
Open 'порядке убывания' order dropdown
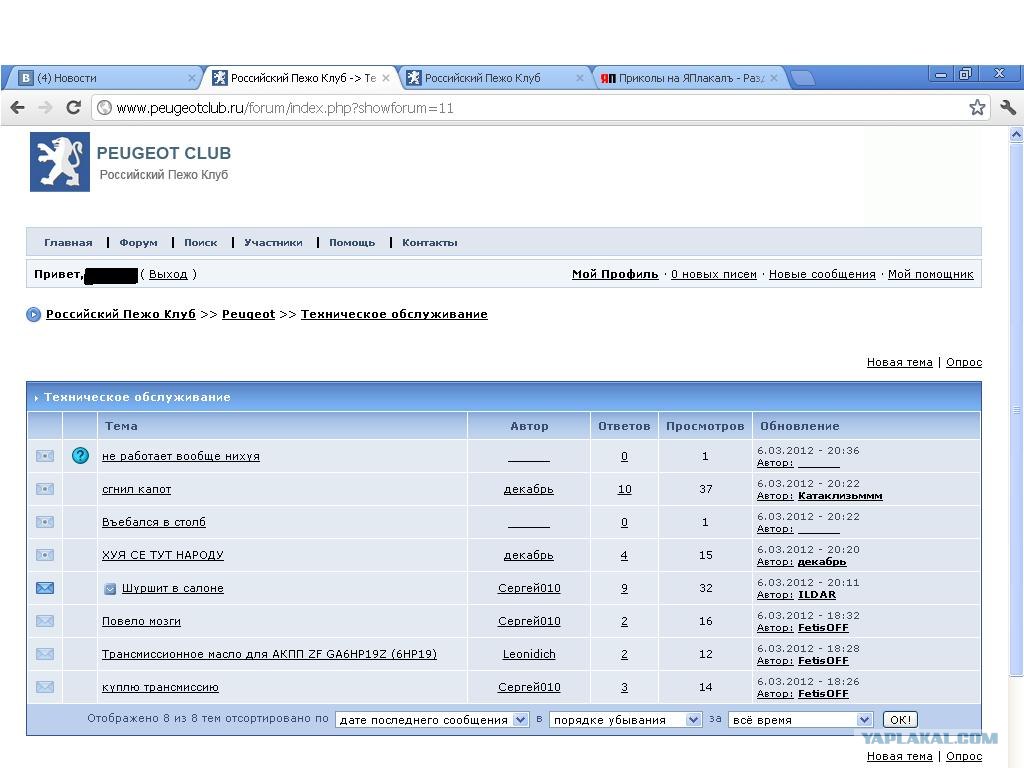pos(626,720)
